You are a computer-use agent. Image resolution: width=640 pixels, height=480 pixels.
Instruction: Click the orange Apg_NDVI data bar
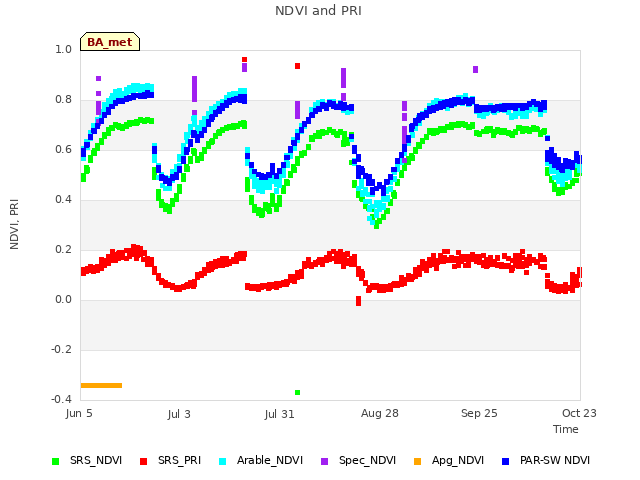[101, 385]
